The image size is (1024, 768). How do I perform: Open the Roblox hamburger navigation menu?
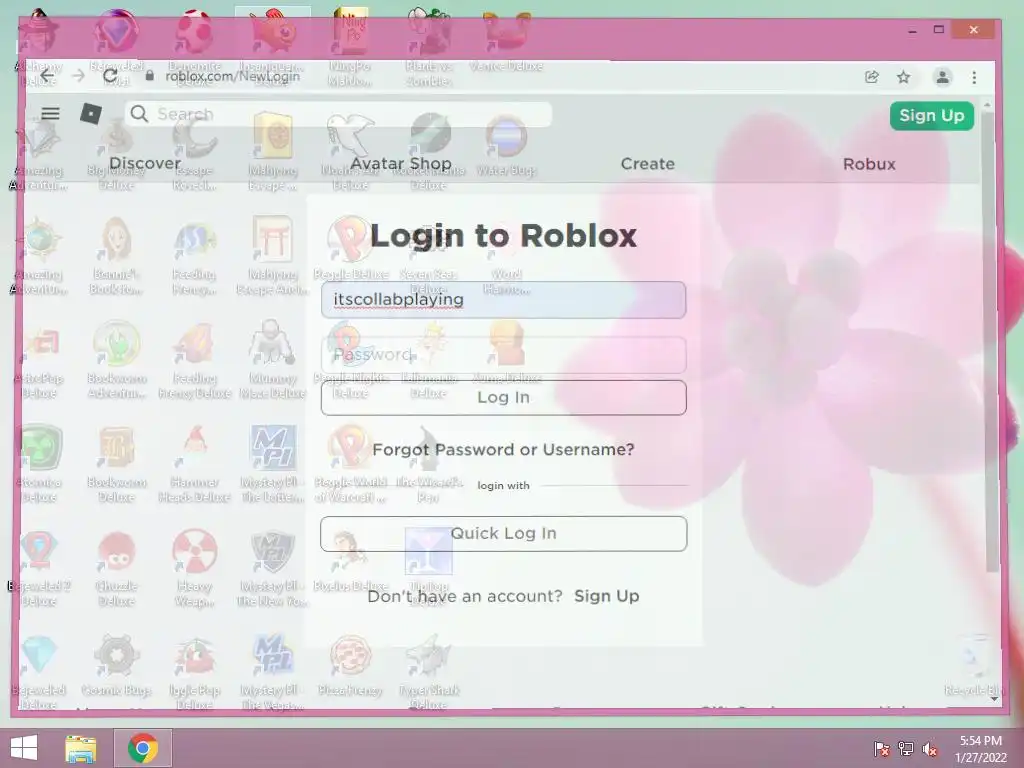pyautogui.click(x=50, y=114)
